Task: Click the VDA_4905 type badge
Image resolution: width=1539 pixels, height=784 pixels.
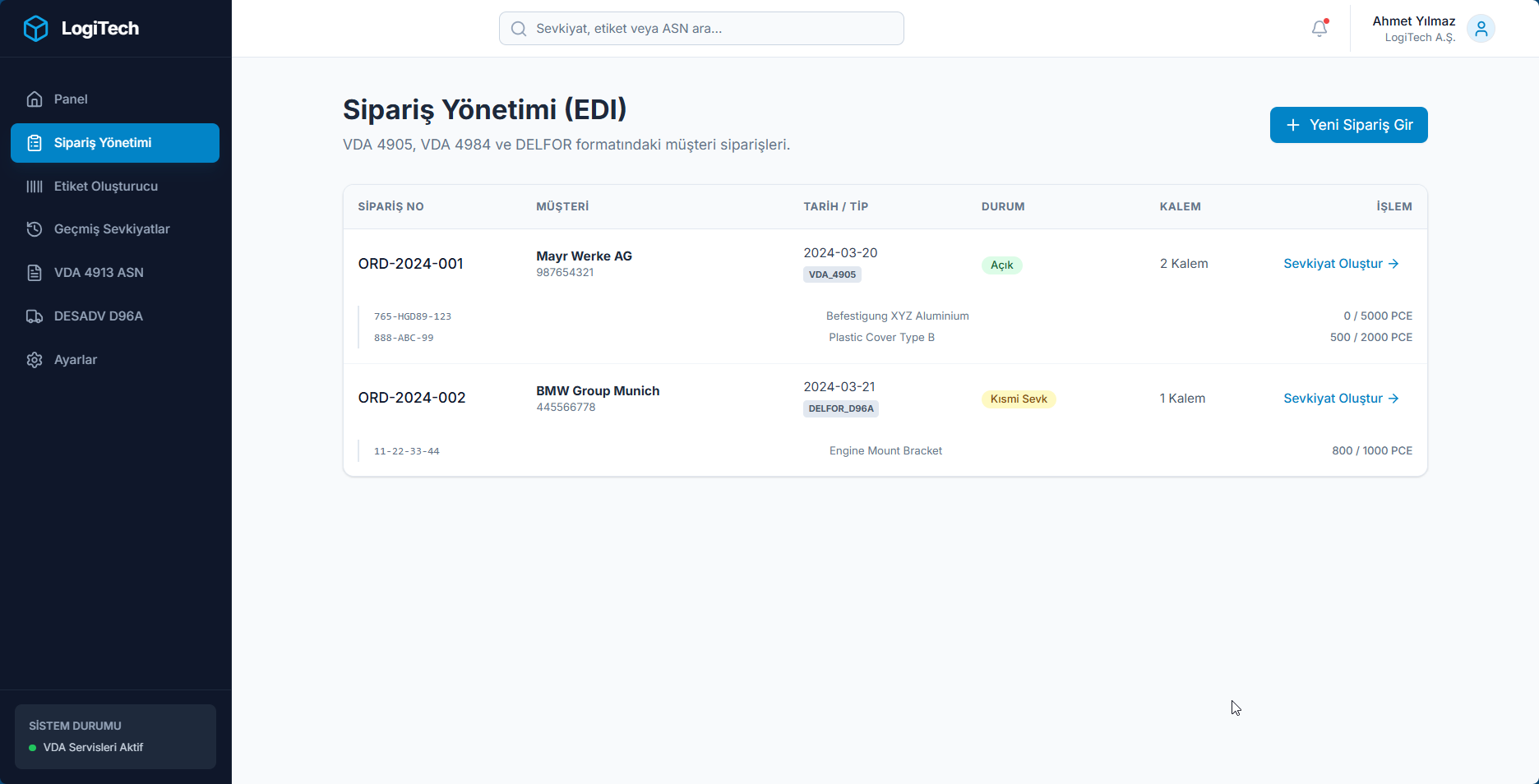Action: click(x=832, y=274)
